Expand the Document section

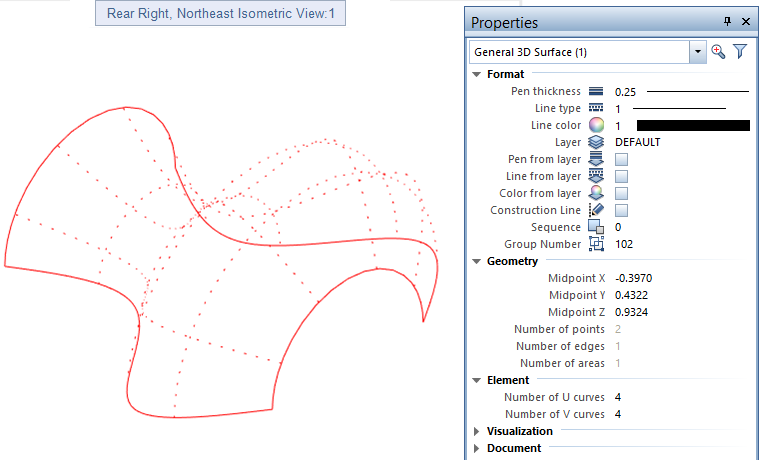click(x=476, y=448)
